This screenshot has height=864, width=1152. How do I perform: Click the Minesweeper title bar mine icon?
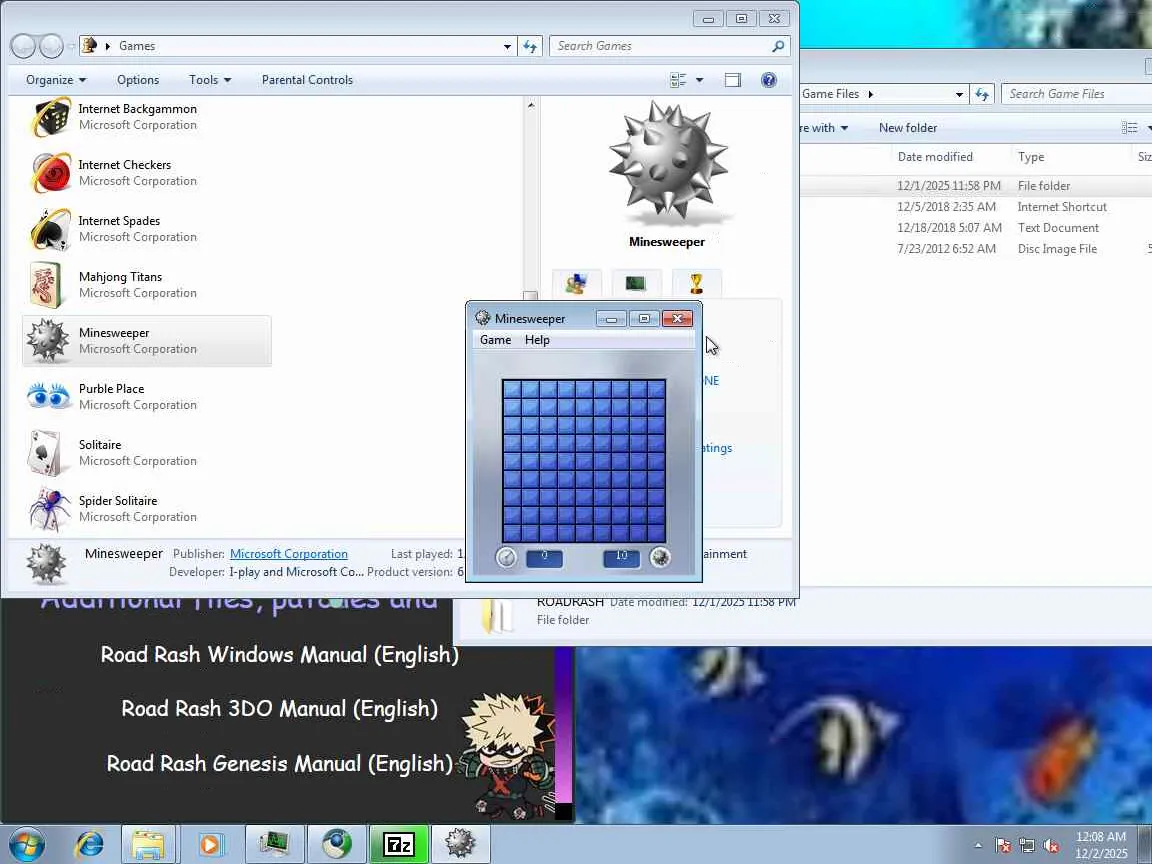click(483, 318)
